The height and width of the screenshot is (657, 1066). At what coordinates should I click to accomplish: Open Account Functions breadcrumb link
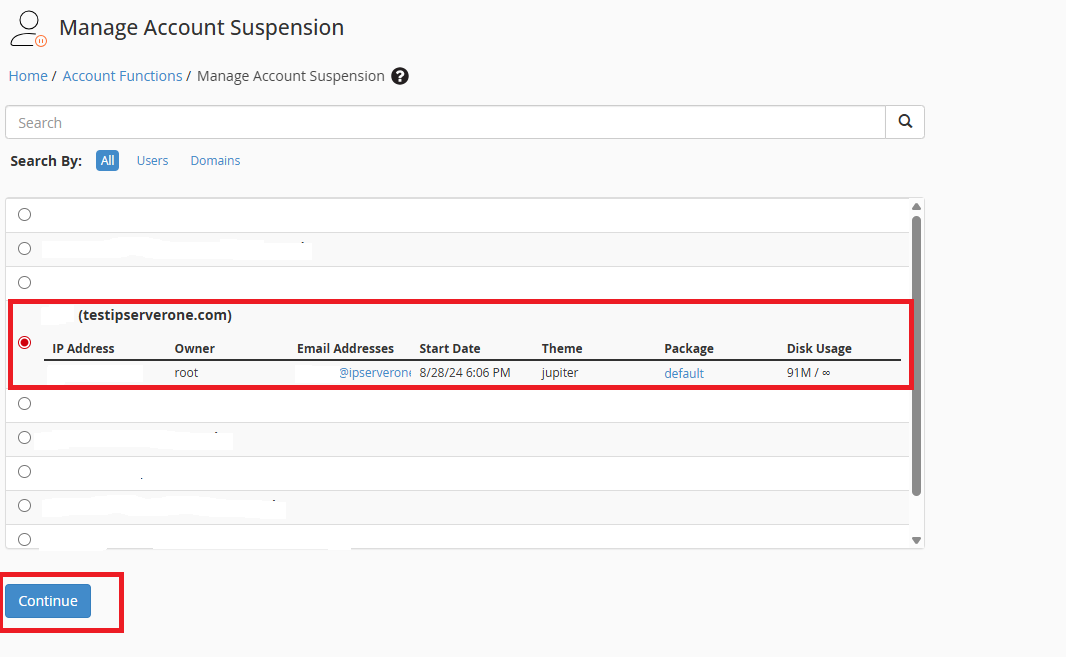pos(122,76)
